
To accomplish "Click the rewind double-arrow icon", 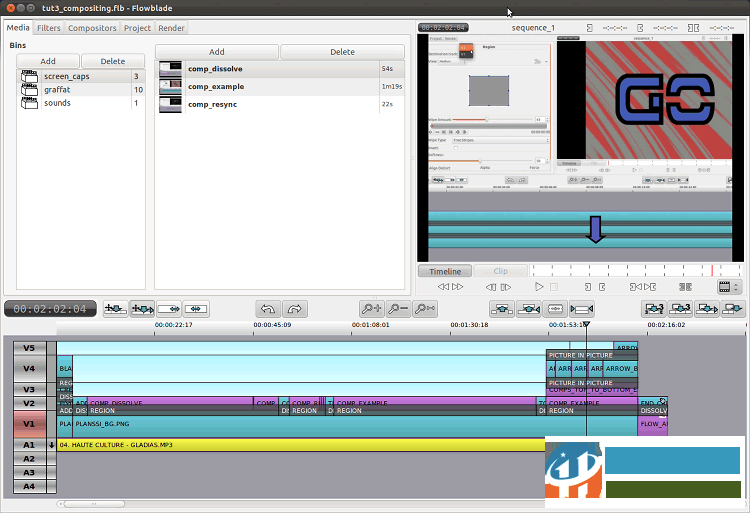I will [443, 286].
